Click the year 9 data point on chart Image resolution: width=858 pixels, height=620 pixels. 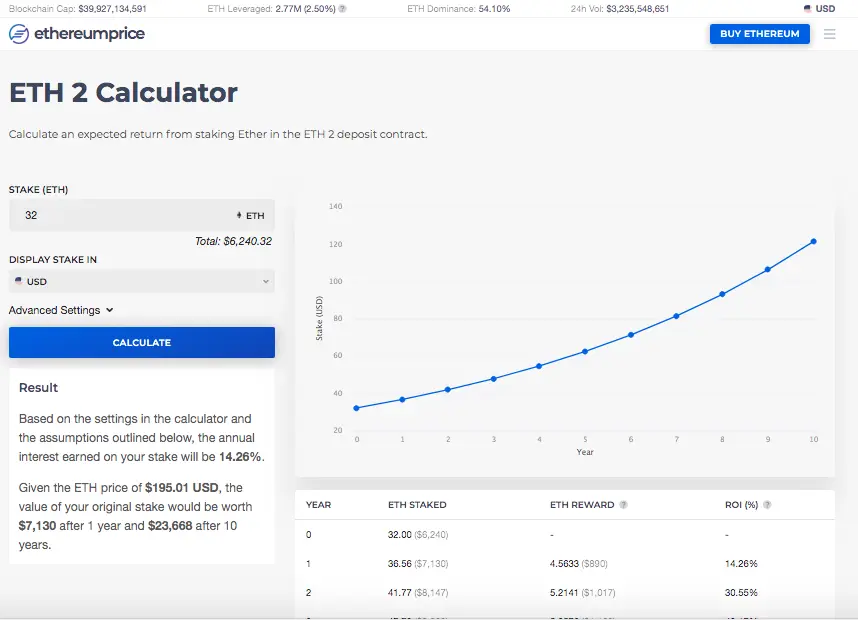(x=768, y=269)
